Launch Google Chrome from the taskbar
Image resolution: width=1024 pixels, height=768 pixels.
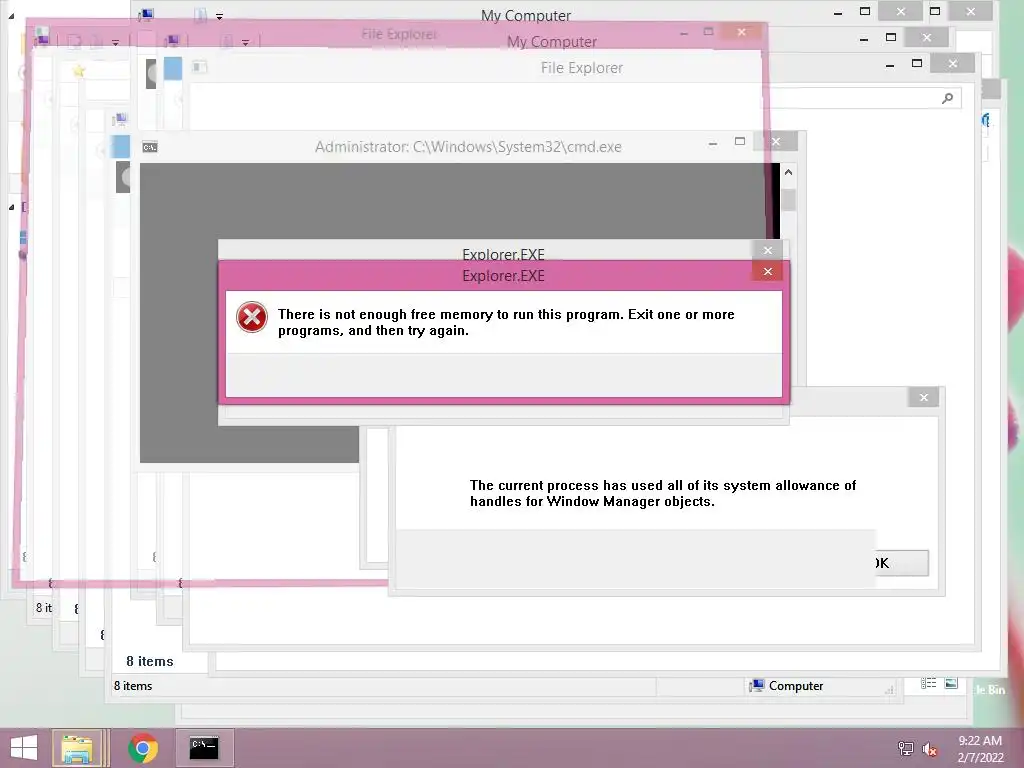[x=143, y=748]
